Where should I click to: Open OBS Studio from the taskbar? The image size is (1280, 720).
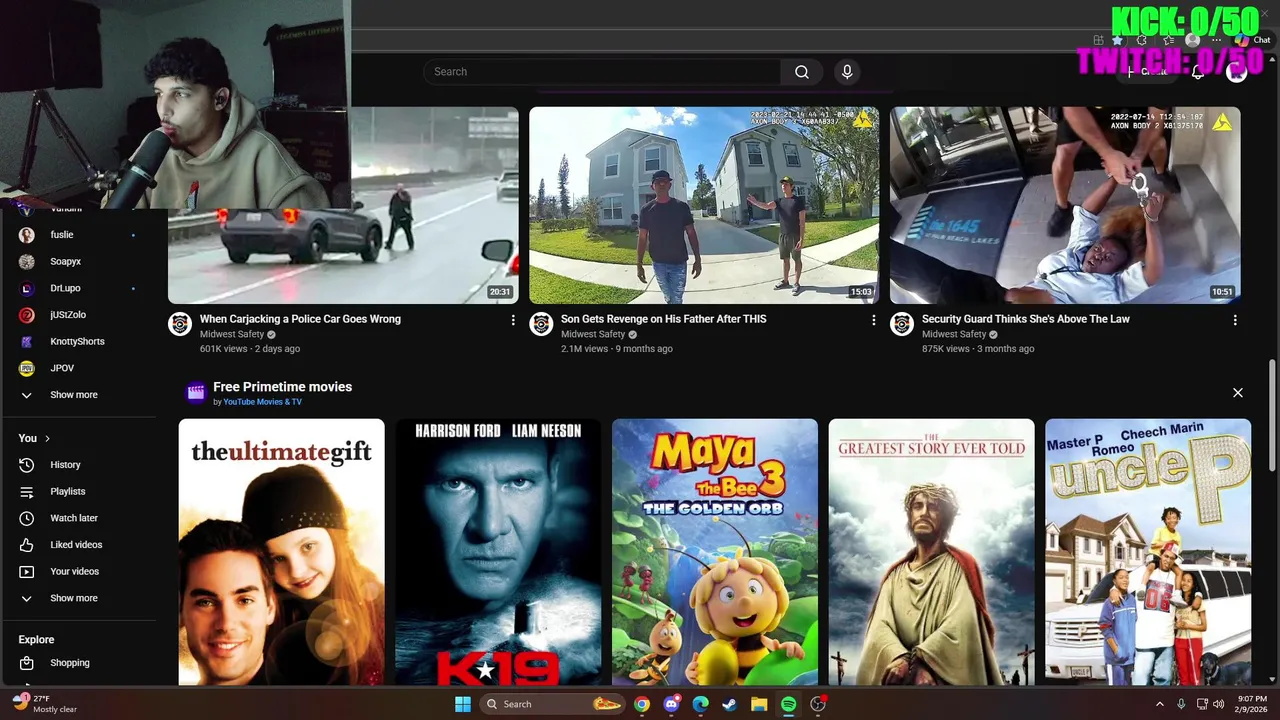click(818, 704)
